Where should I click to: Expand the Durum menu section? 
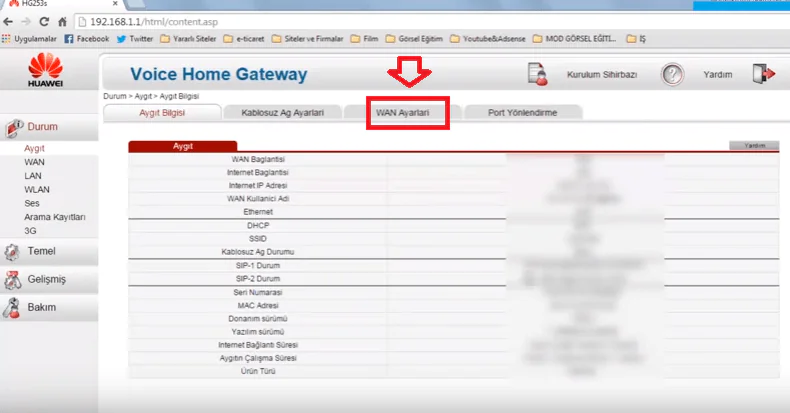pyautogui.click(x=49, y=127)
